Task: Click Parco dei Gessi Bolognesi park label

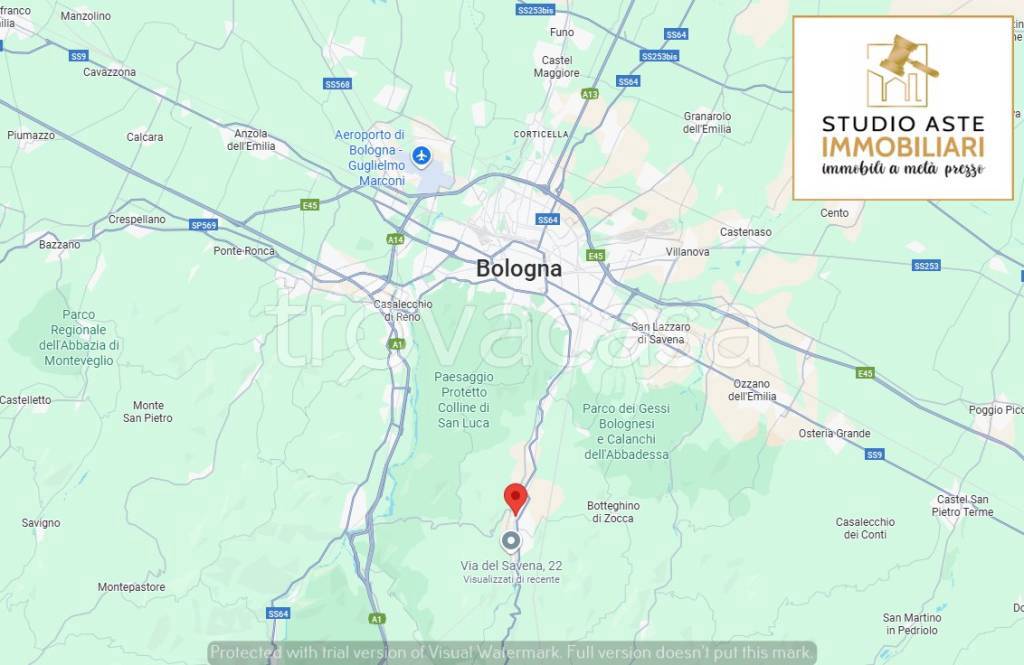Action: pos(626,431)
